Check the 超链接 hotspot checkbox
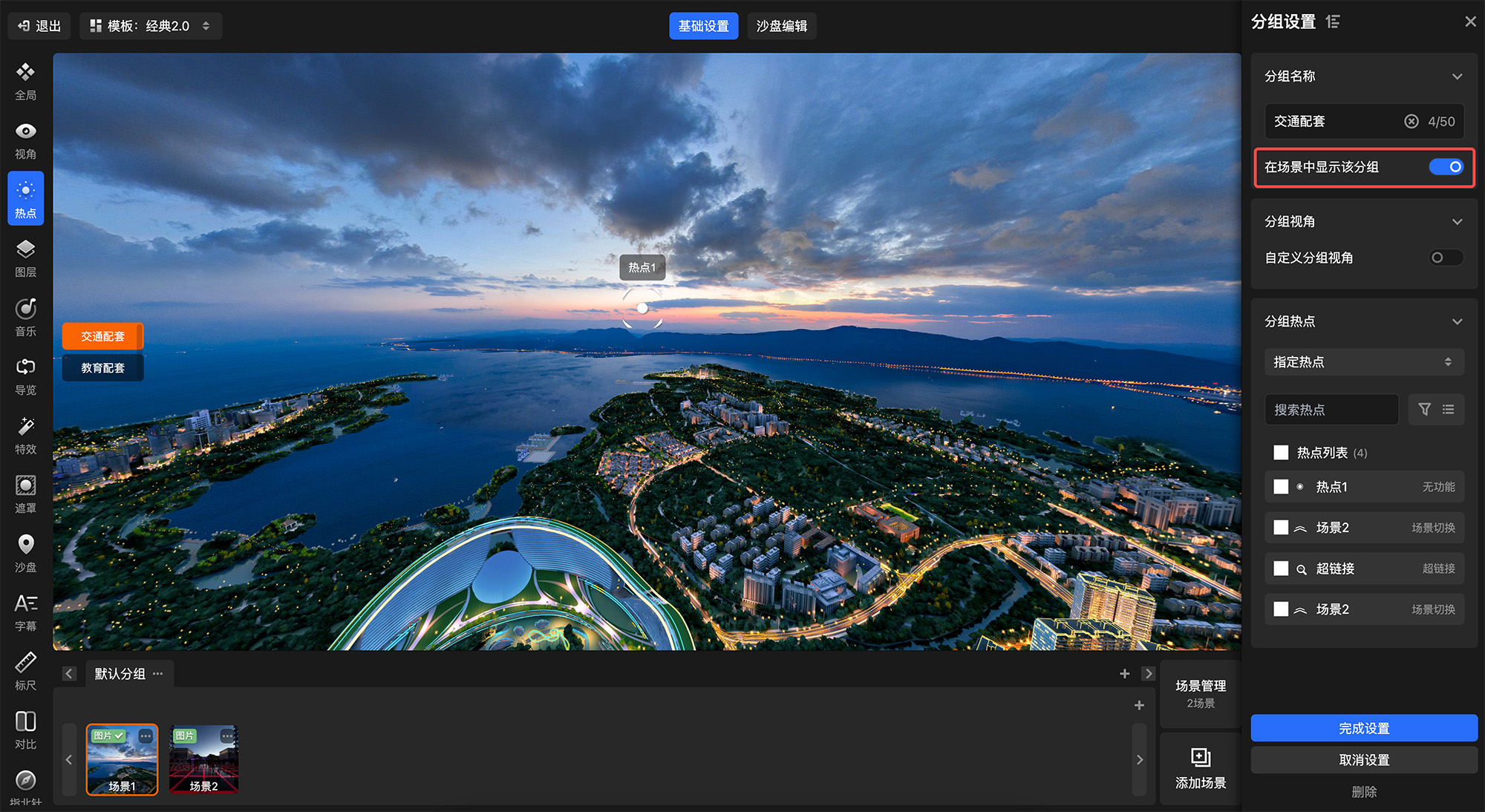1485x812 pixels. click(1281, 569)
